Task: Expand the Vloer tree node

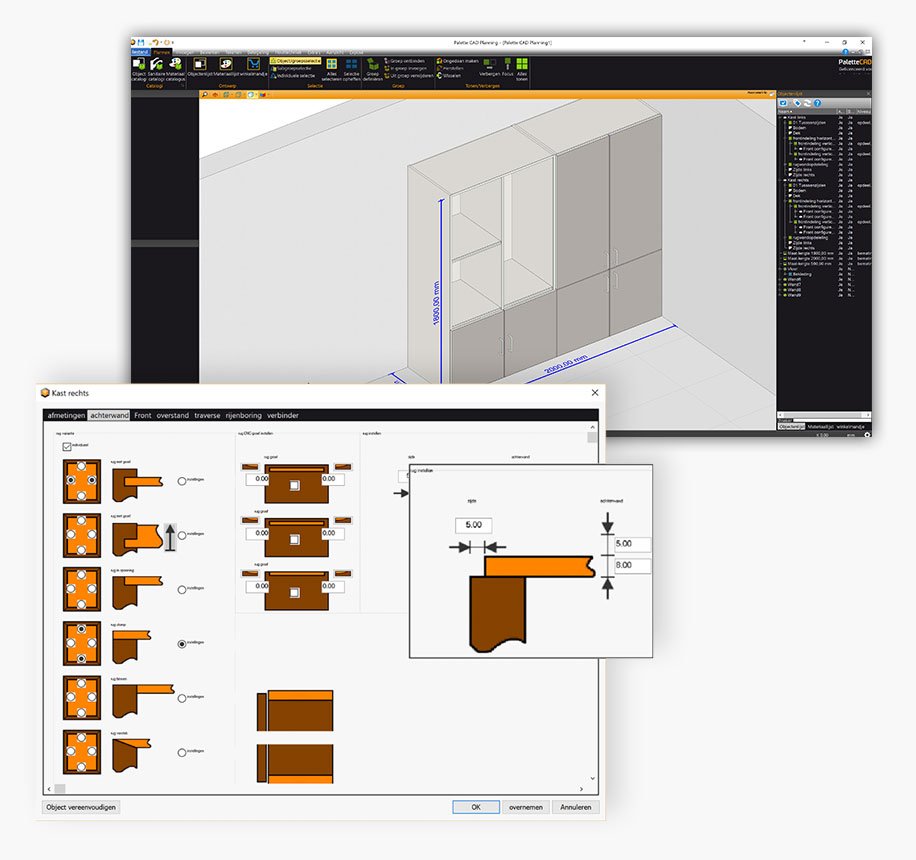Action: point(781,270)
